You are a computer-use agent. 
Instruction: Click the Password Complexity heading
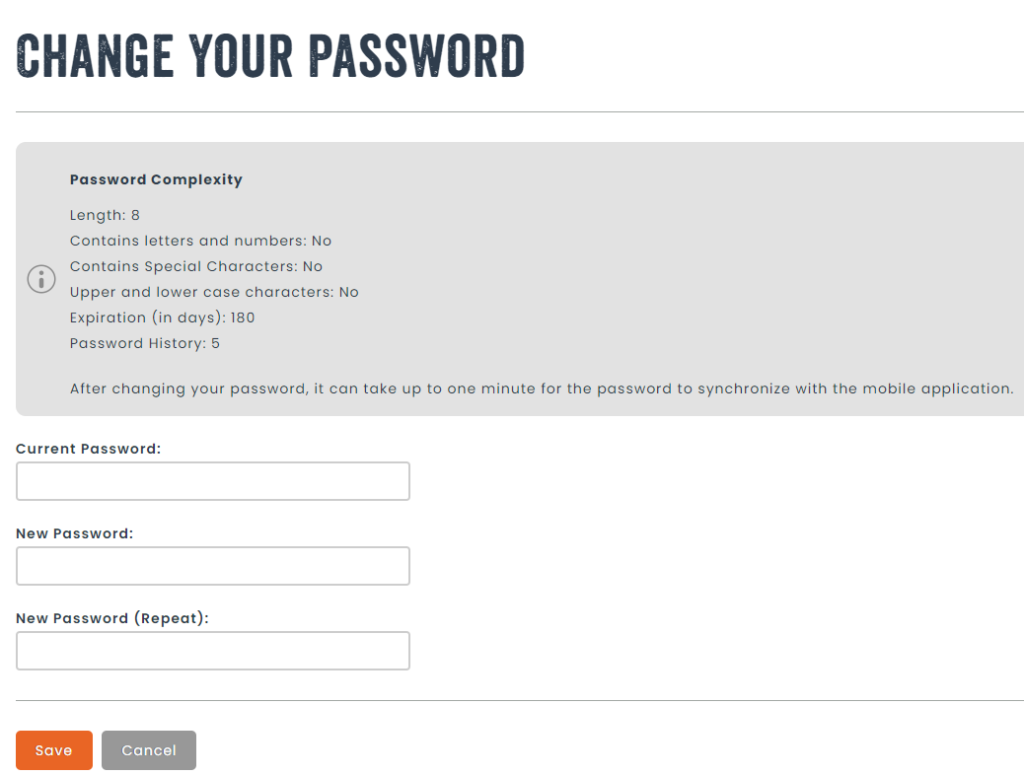click(156, 180)
